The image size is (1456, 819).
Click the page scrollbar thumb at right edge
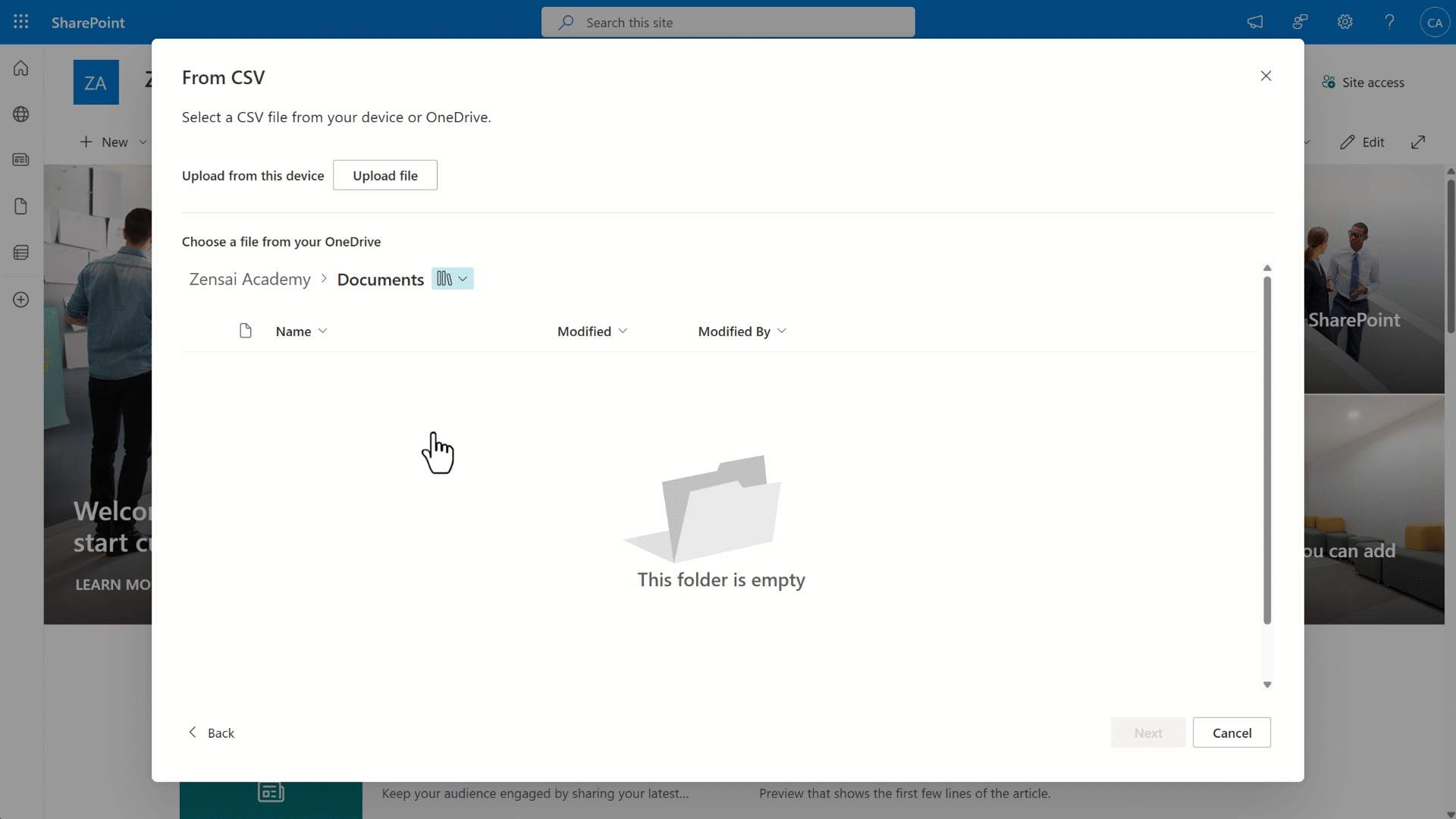pyautogui.click(x=1450, y=256)
